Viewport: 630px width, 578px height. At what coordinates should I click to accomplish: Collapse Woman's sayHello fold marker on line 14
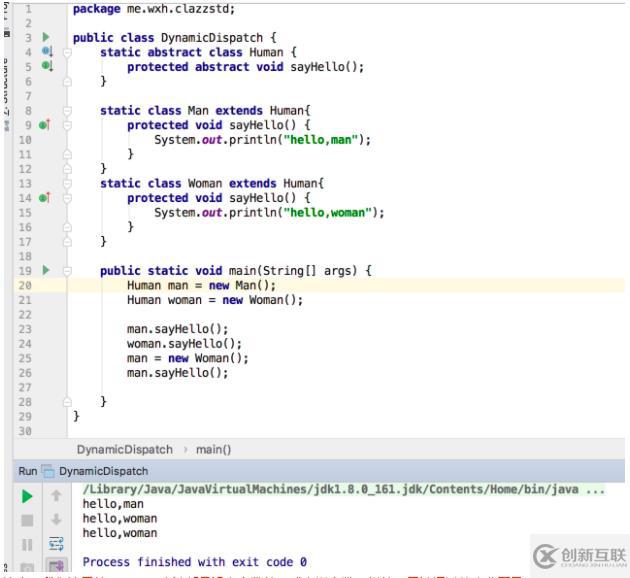click(68, 198)
